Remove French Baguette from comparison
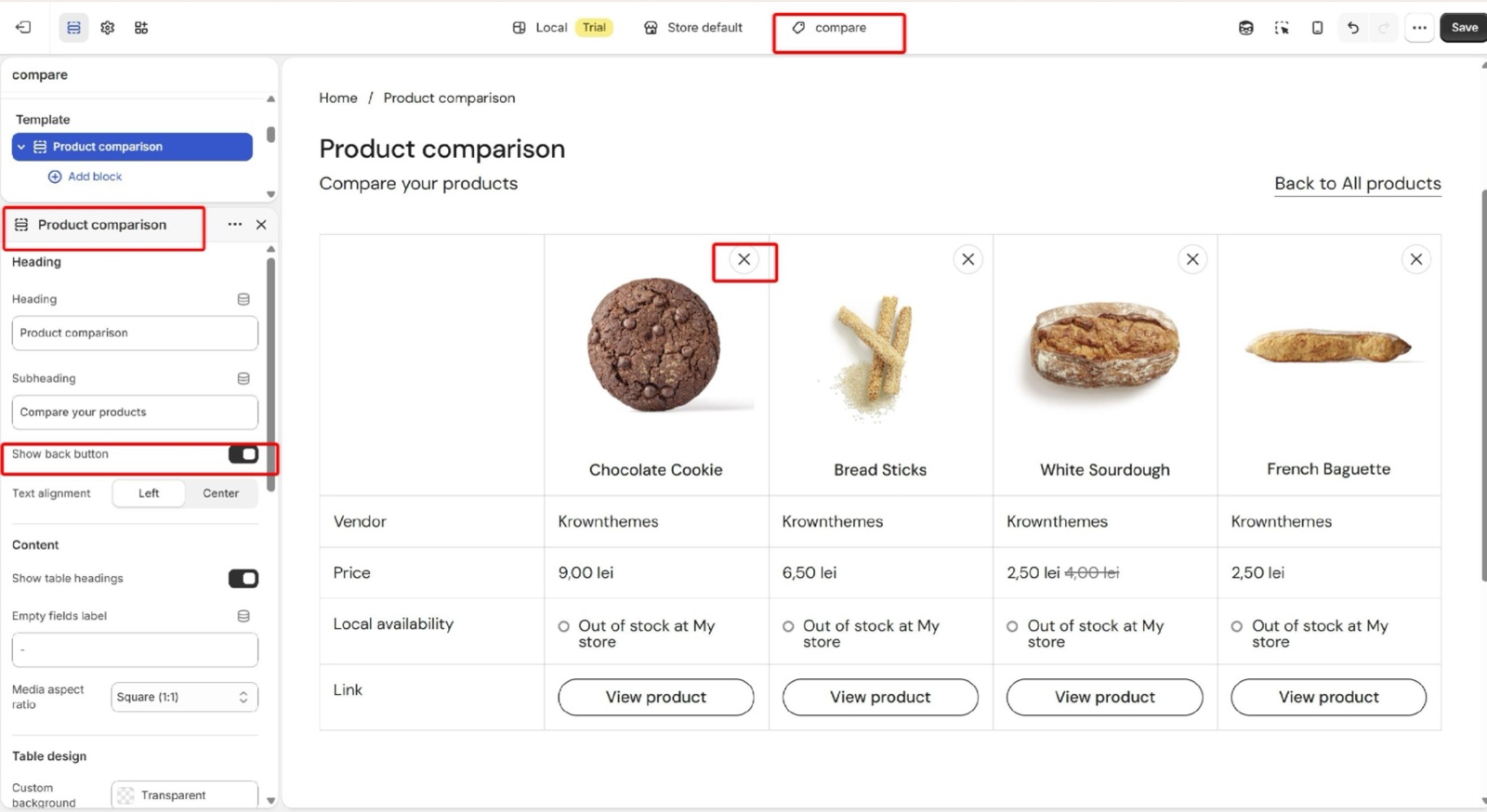Viewport: 1487px width, 812px height. 1416,259
